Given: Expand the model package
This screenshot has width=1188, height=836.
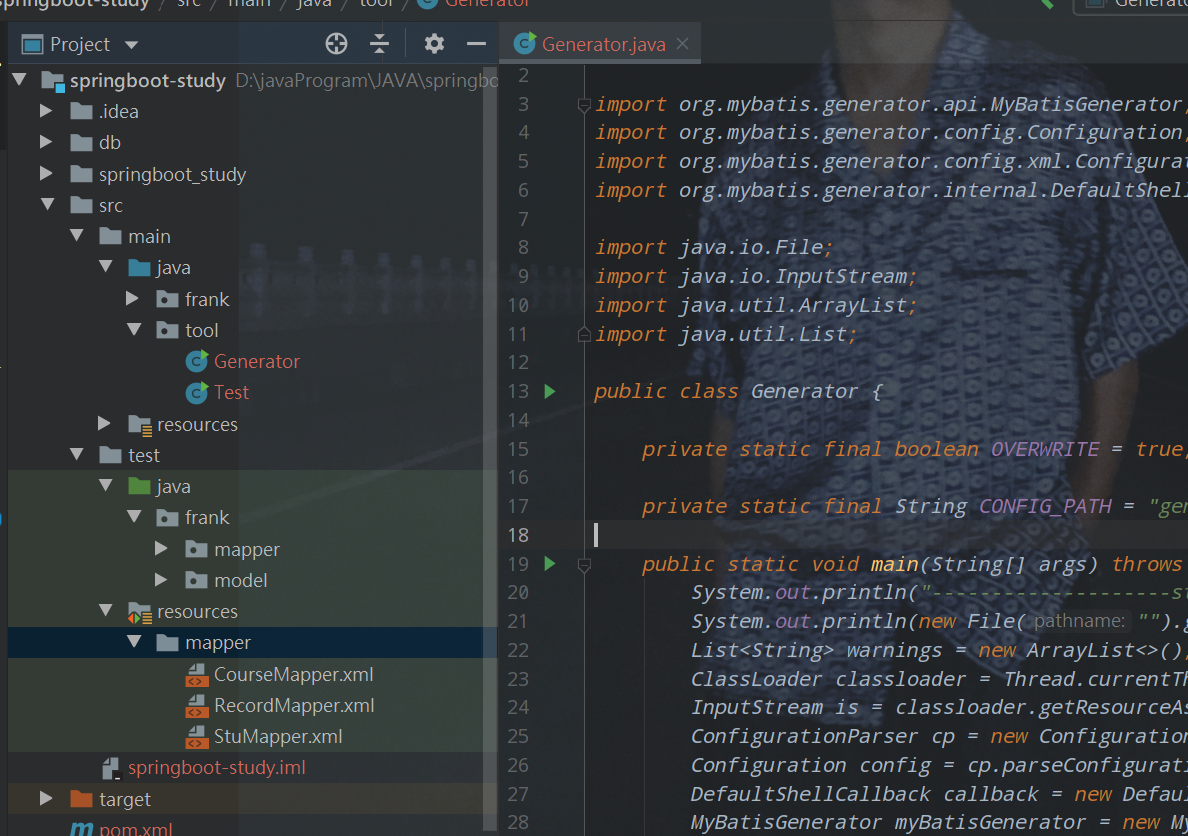Looking at the screenshot, I should coord(161,580).
